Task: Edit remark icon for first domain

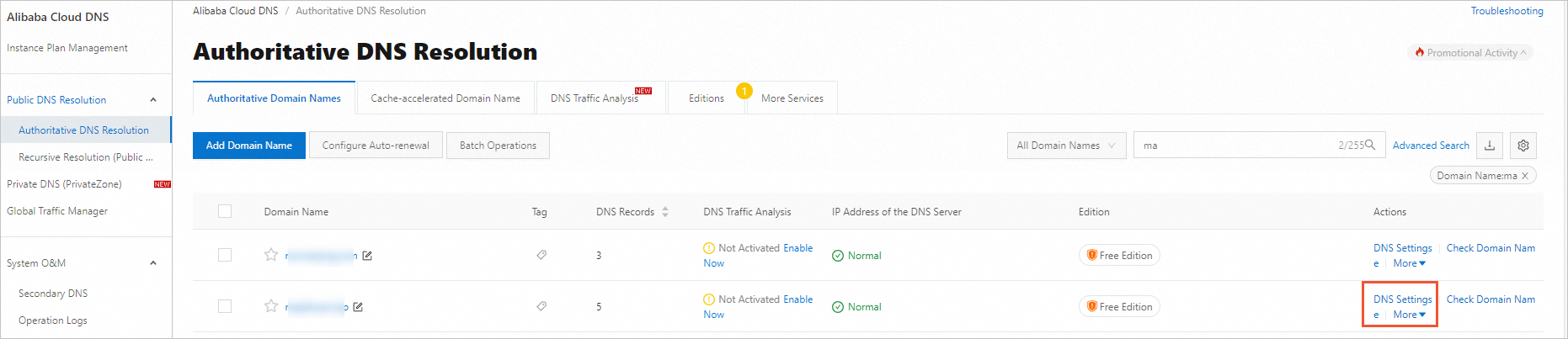Action: coord(367,256)
